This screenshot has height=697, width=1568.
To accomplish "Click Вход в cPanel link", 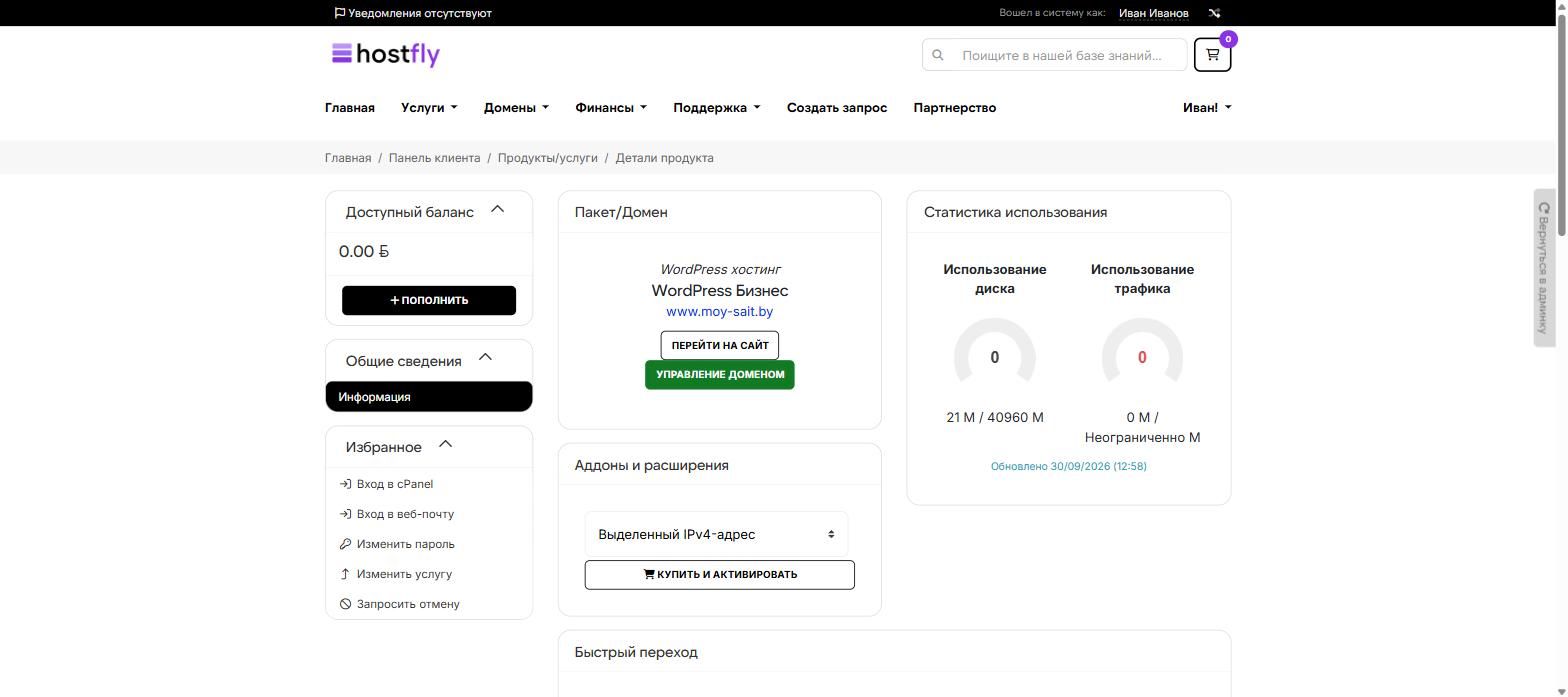I will [x=395, y=484].
